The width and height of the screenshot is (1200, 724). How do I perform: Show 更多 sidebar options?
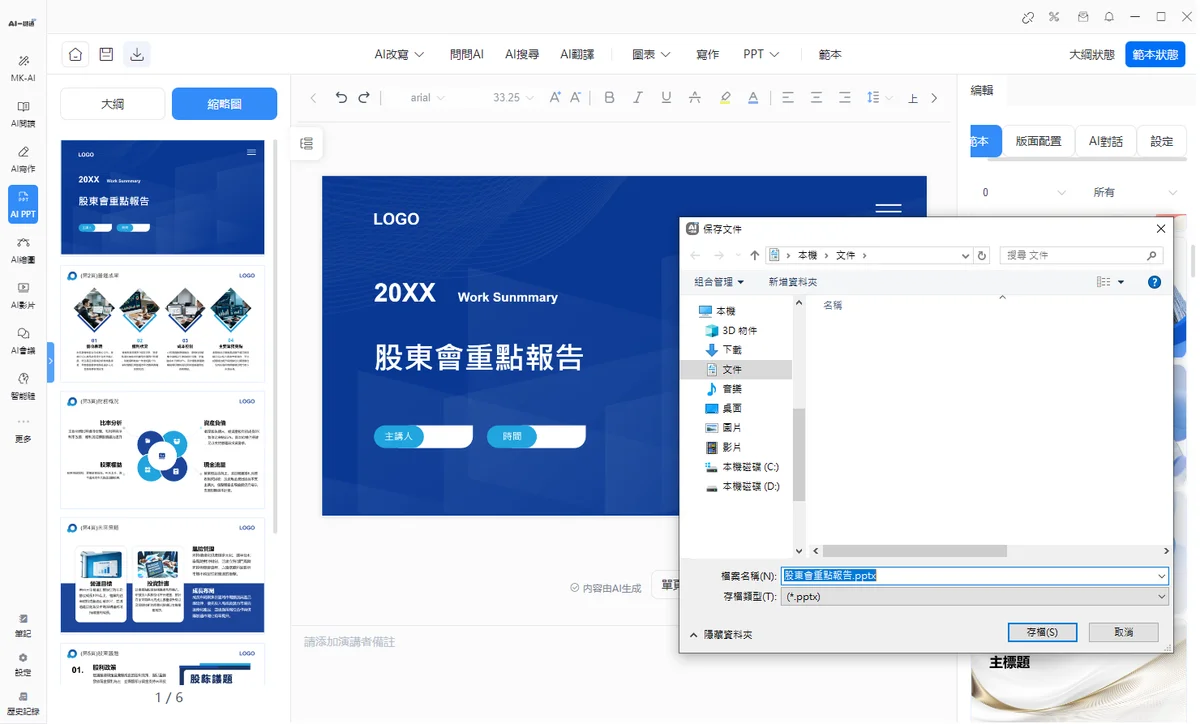pyautogui.click(x=22, y=432)
